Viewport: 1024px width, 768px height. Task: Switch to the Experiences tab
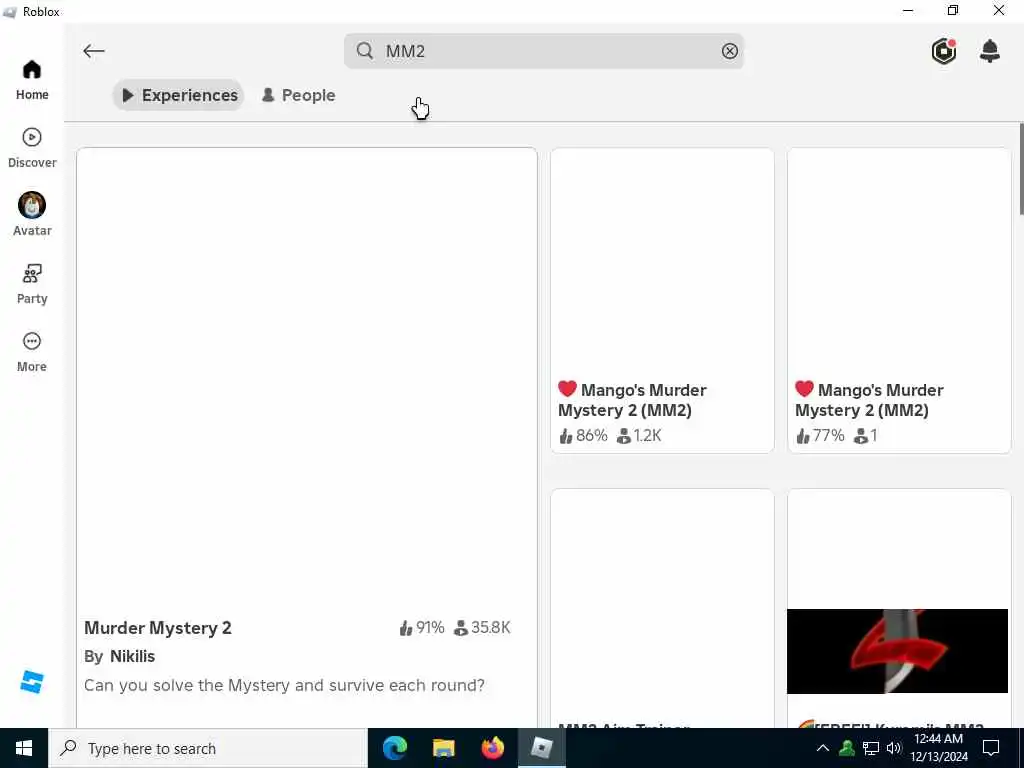tap(179, 95)
